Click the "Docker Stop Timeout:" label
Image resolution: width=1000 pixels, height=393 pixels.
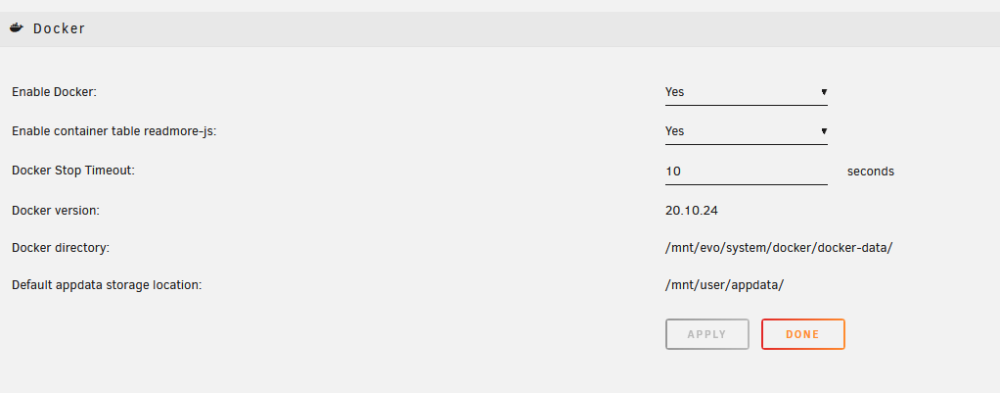(x=73, y=170)
